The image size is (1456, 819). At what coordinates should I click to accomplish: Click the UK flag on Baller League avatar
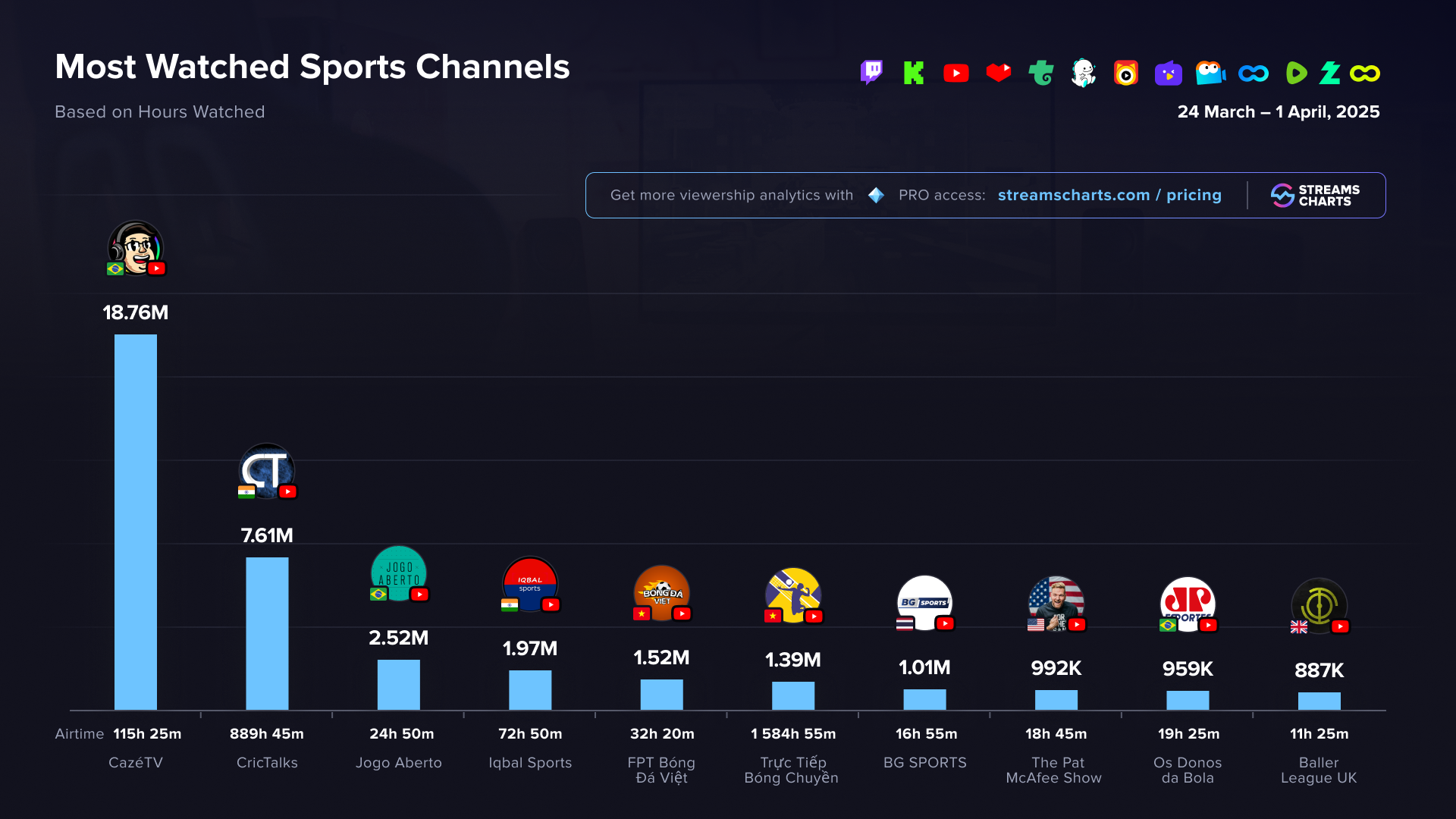pos(1299,626)
